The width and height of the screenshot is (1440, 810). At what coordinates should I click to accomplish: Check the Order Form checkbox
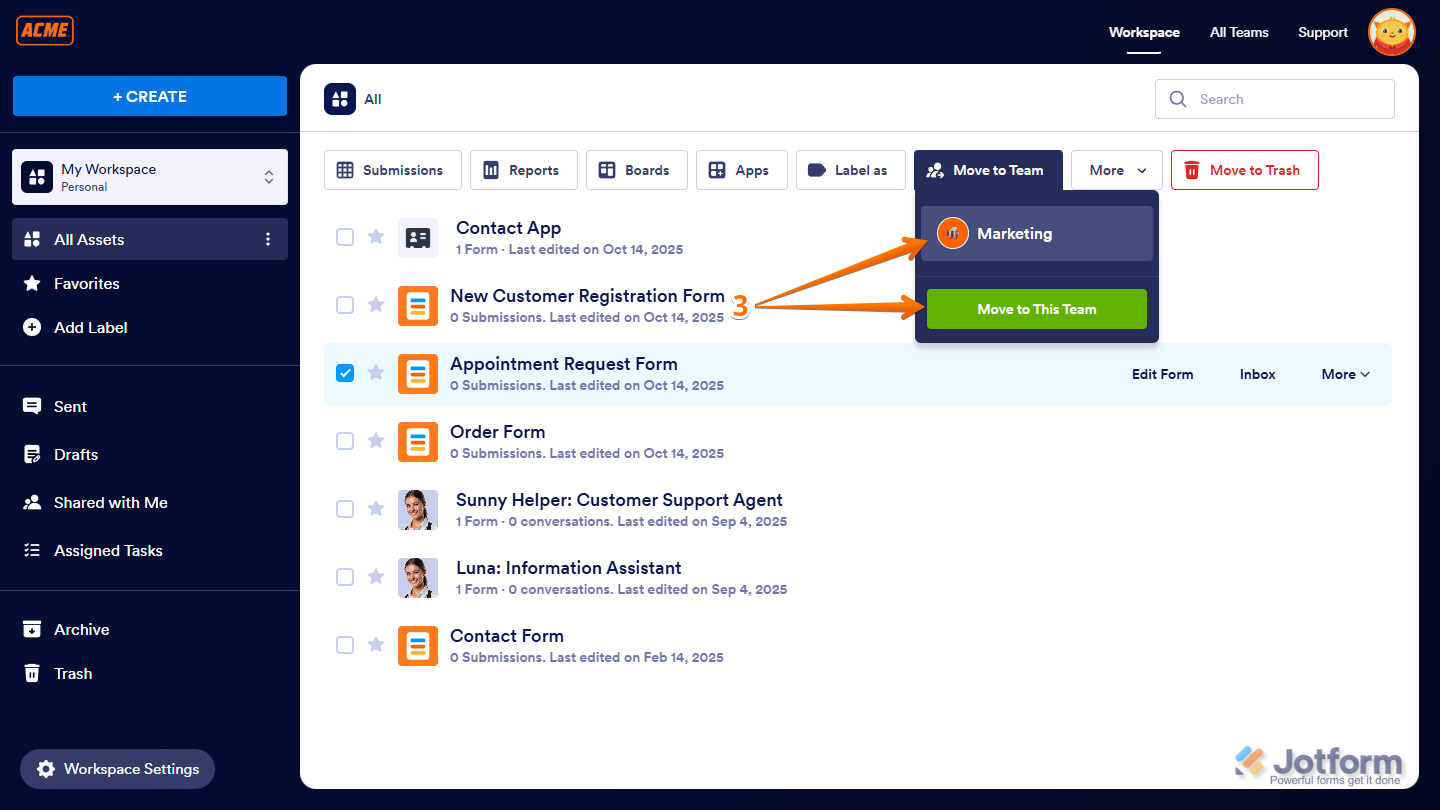(345, 440)
